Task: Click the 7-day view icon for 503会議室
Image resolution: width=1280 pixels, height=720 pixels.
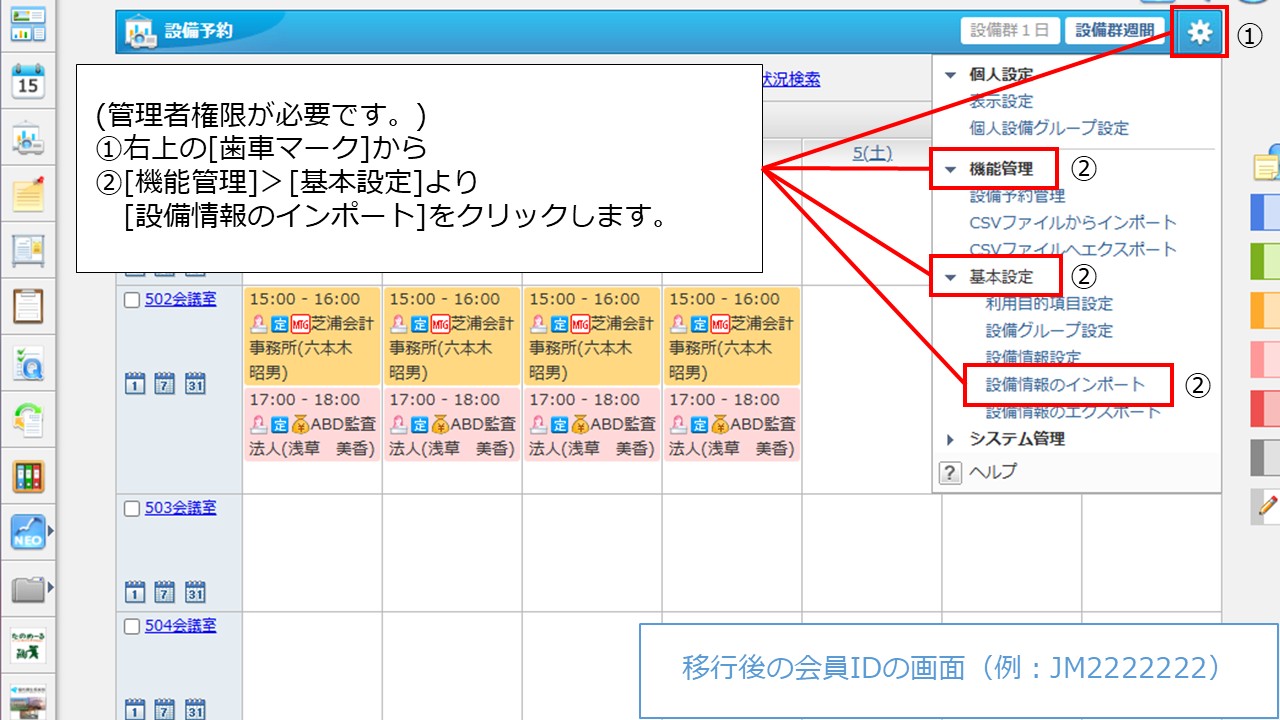Action: (x=165, y=592)
